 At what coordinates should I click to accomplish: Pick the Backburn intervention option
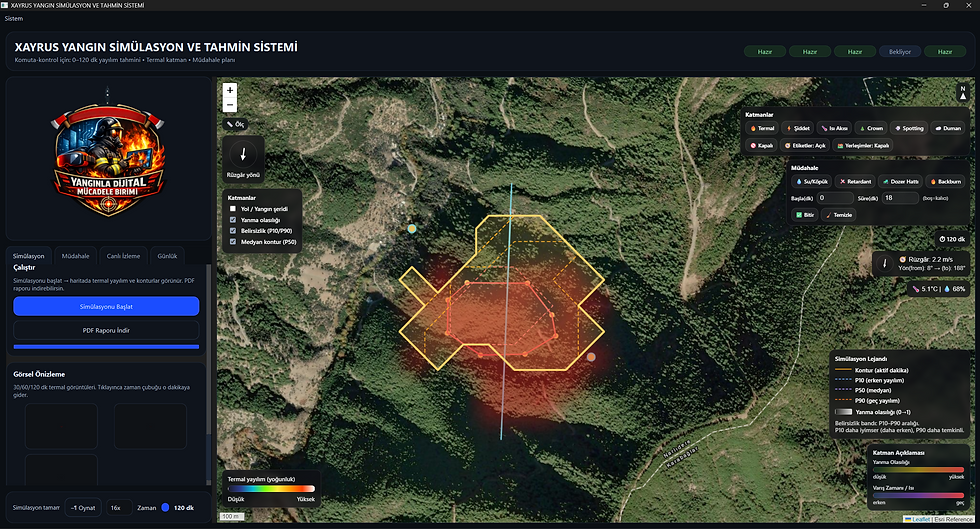[x=945, y=181]
